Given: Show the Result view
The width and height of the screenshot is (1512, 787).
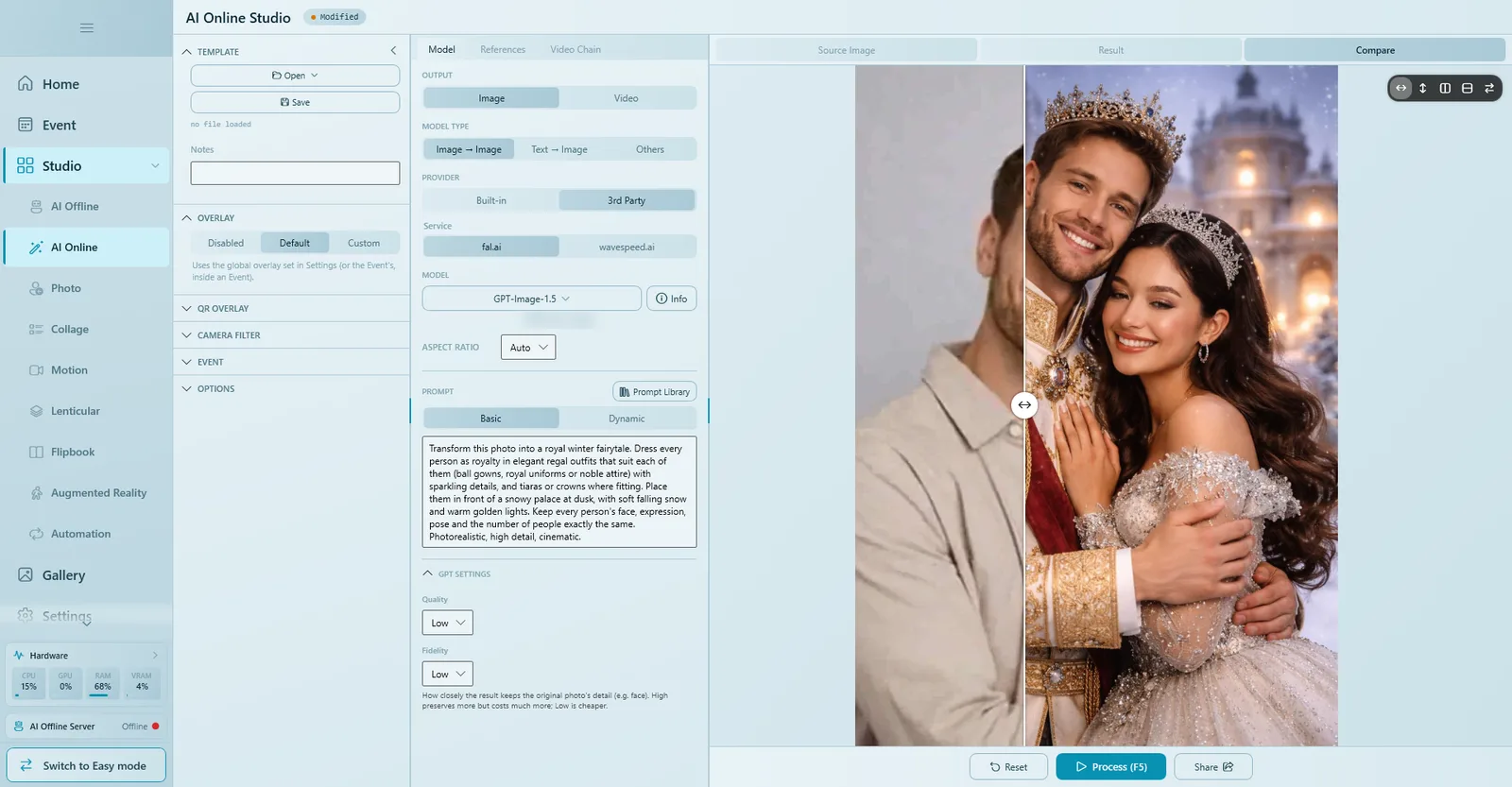Looking at the screenshot, I should (1111, 50).
